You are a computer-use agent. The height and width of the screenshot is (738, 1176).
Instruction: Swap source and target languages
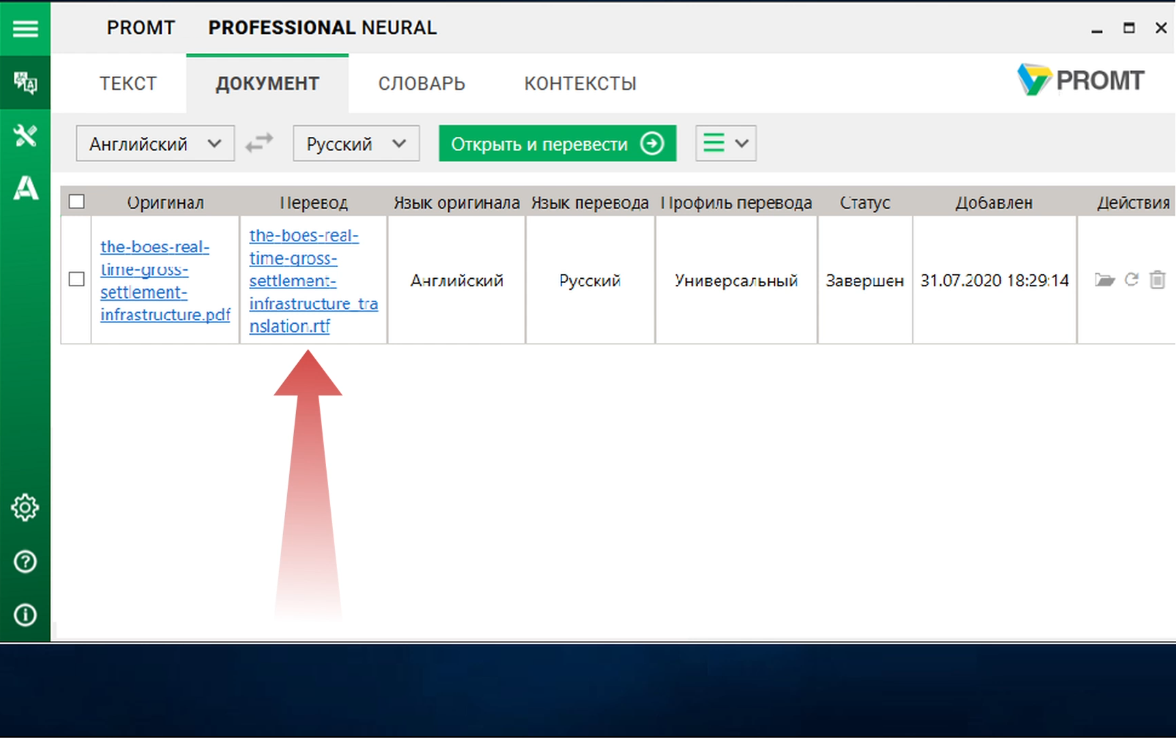(x=260, y=142)
